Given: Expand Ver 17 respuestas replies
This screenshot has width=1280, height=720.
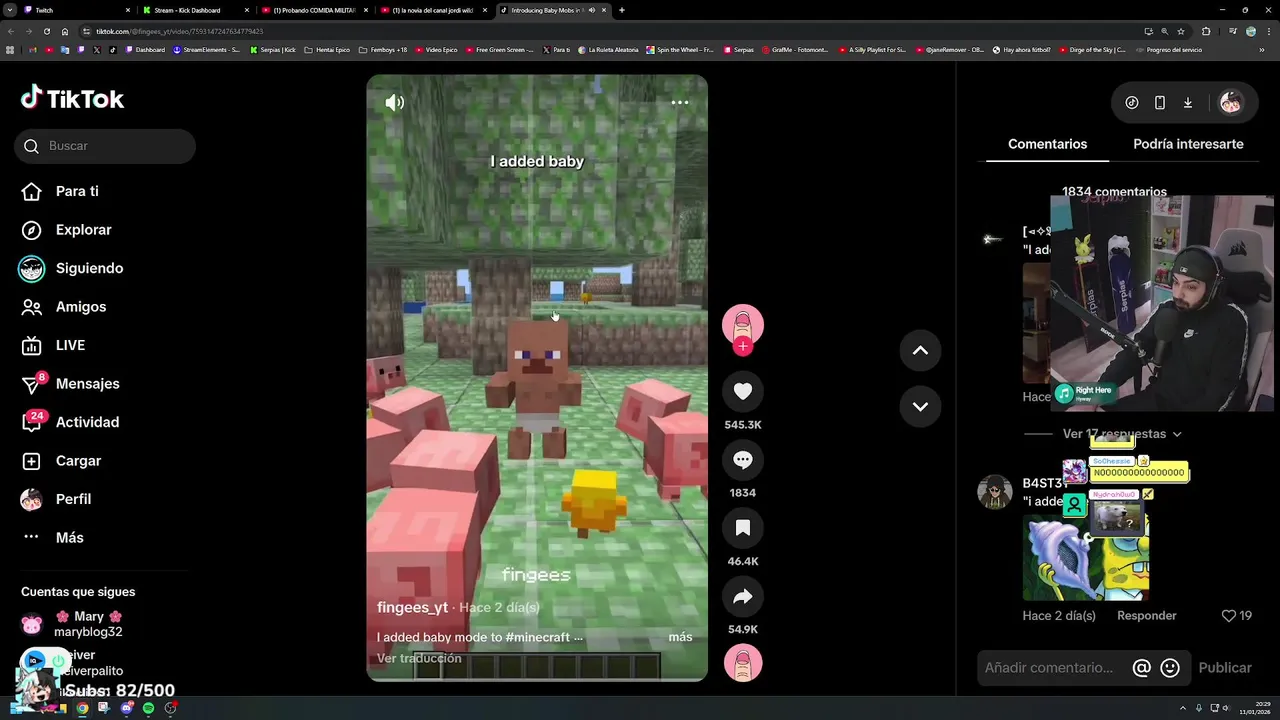Looking at the screenshot, I should (1122, 434).
